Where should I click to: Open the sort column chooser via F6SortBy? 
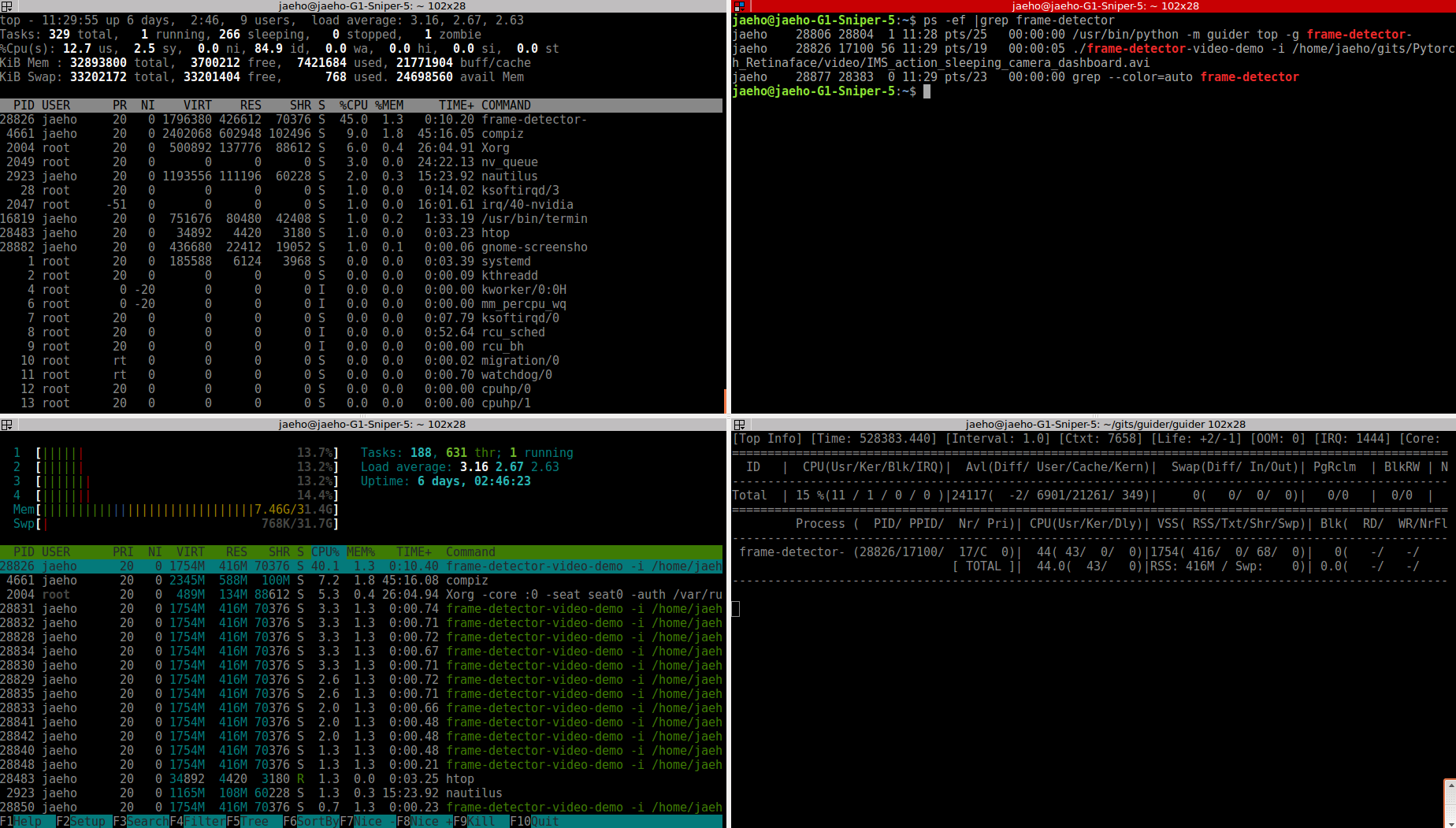click(x=309, y=821)
